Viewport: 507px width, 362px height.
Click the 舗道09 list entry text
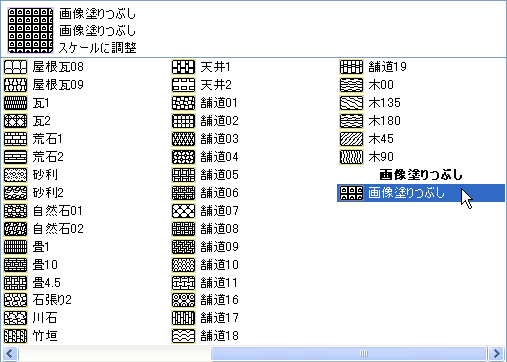219,247
